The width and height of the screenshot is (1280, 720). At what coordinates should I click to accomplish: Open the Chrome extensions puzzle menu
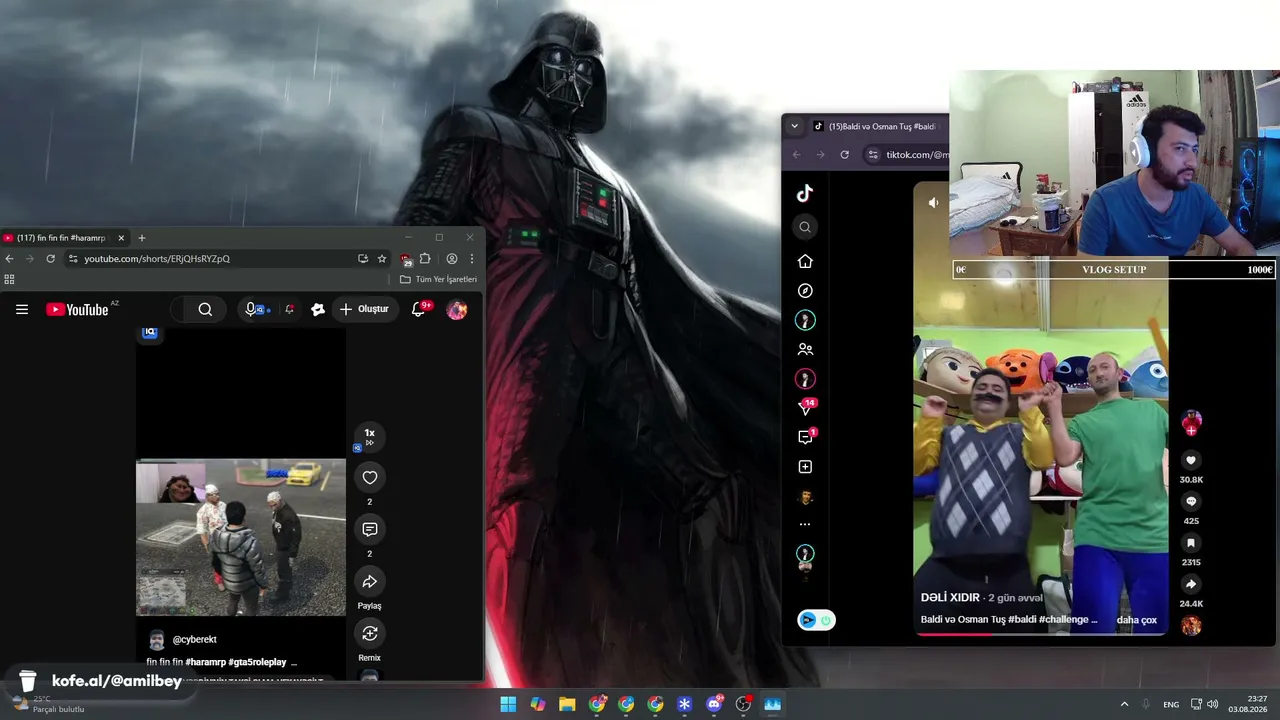425,259
